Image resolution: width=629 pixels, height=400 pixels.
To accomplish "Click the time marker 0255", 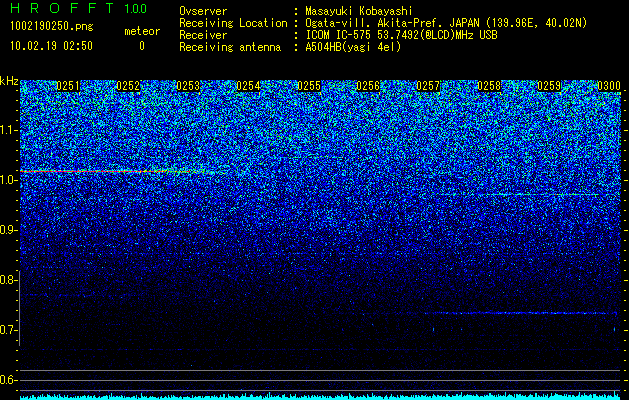I will (309, 86).
